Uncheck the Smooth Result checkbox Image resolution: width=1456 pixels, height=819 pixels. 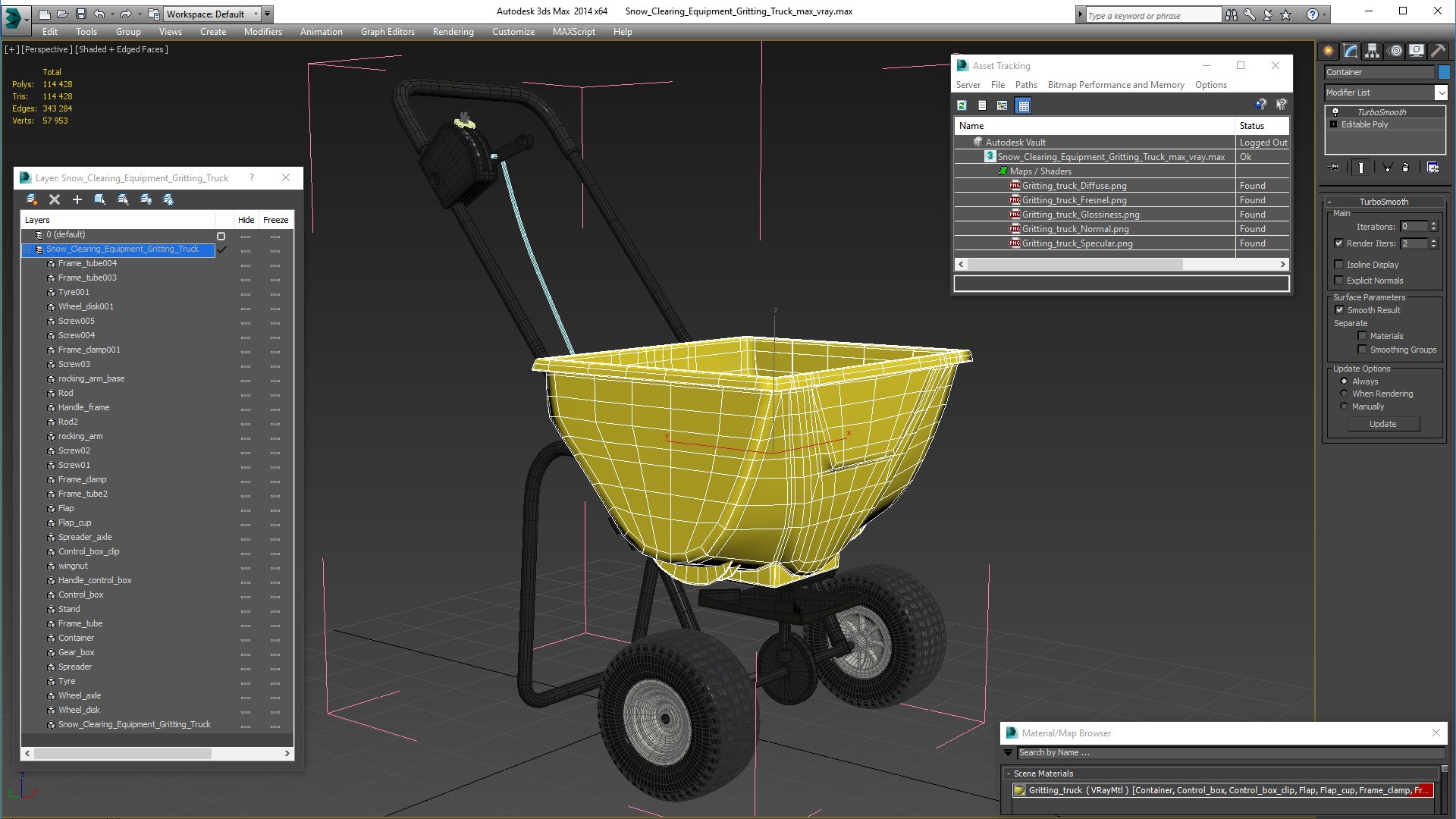pos(1339,310)
